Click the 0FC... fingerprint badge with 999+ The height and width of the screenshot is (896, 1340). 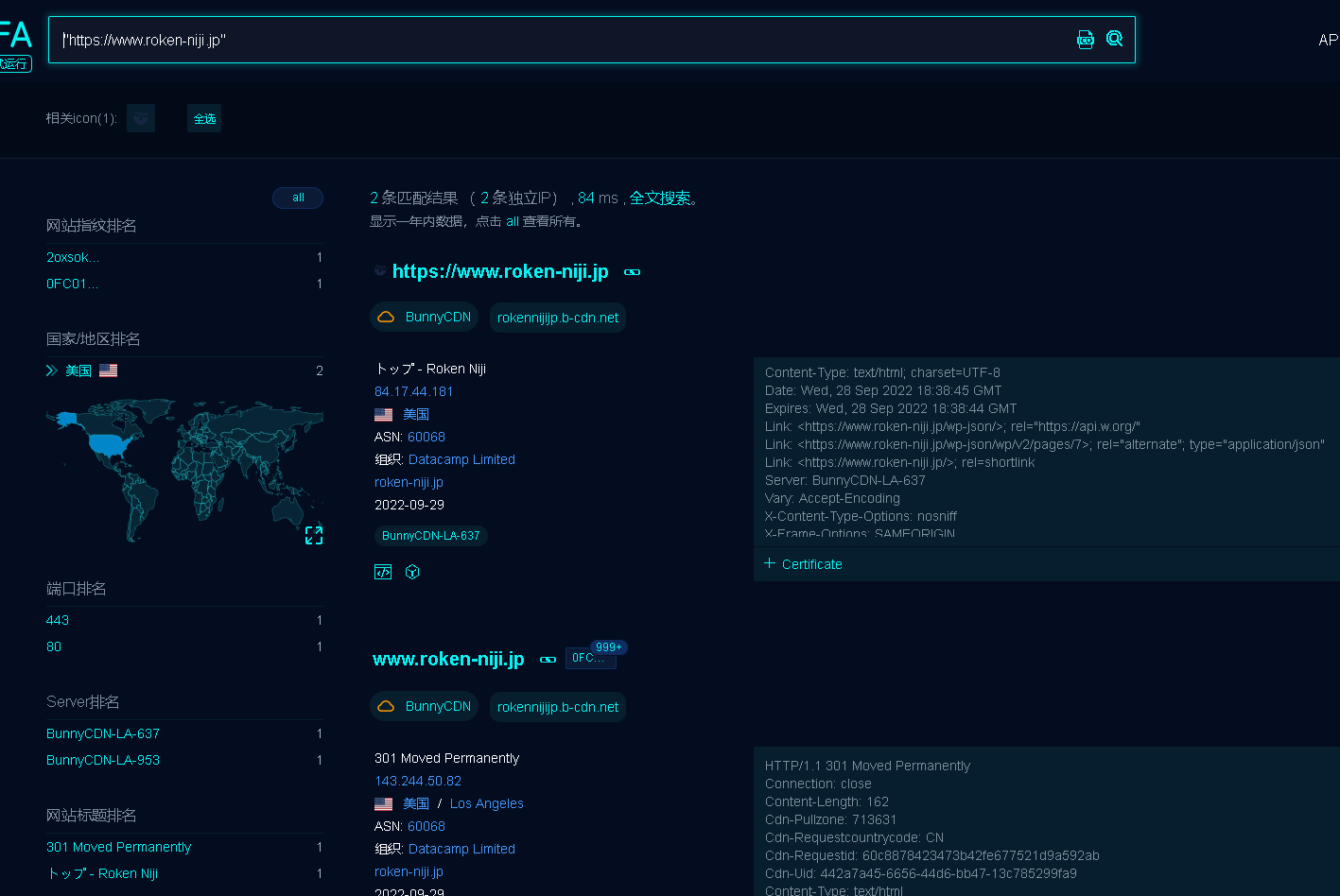coord(591,658)
